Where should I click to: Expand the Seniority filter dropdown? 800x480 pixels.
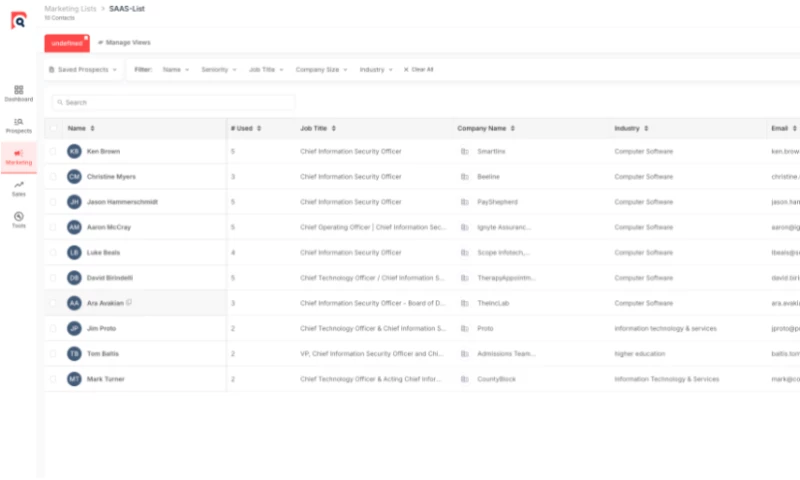(219, 69)
